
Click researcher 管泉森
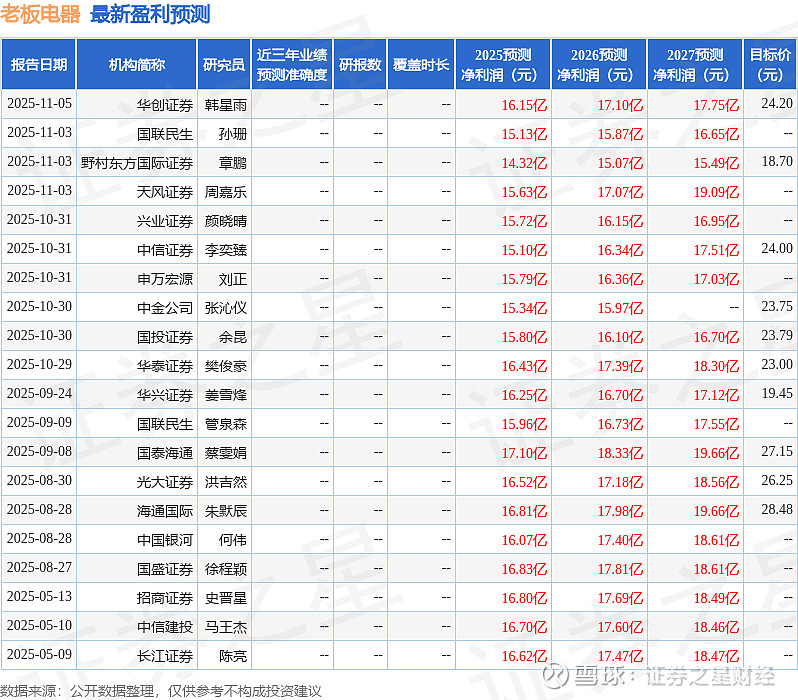(x=225, y=425)
